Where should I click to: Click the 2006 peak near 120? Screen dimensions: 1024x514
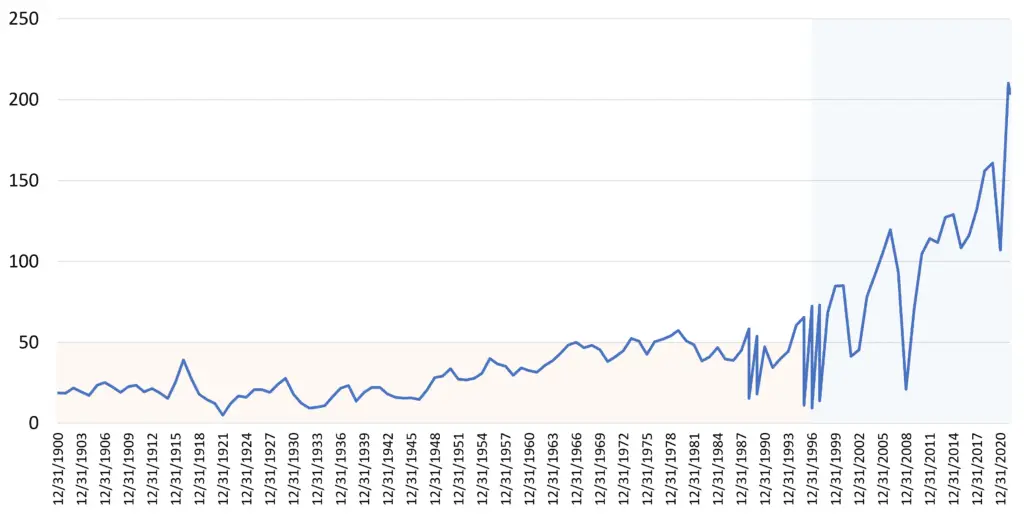[x=890, y=229]
